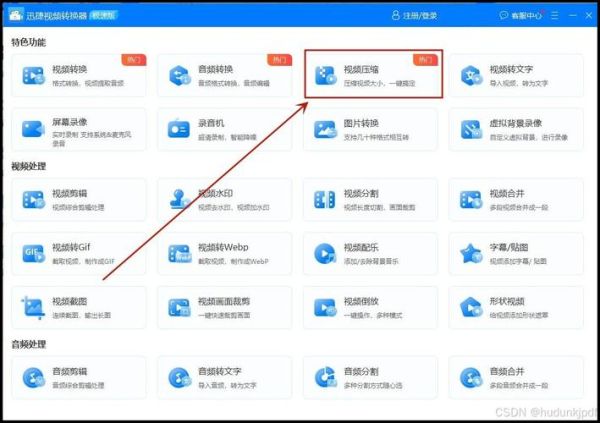Open the 音频转文字 audio-to-text icon
The image size is (600, 423).
[179, 378]
